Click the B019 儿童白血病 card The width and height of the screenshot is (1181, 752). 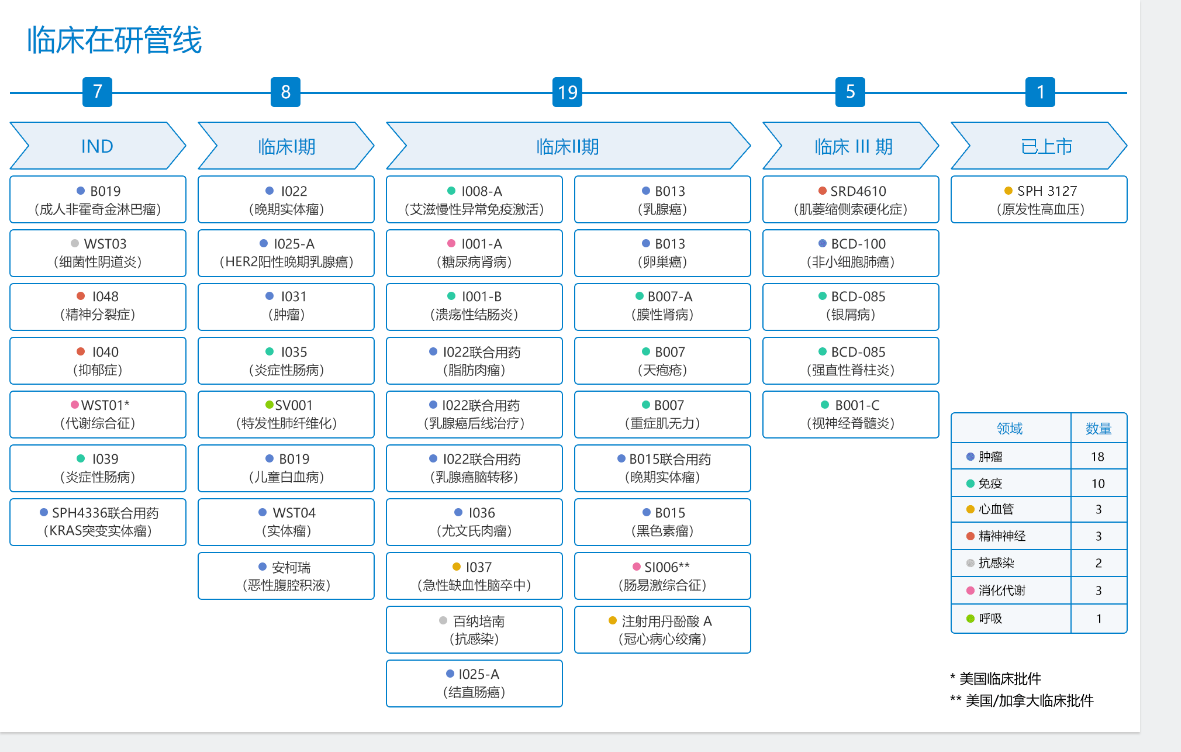pos(286,469)
